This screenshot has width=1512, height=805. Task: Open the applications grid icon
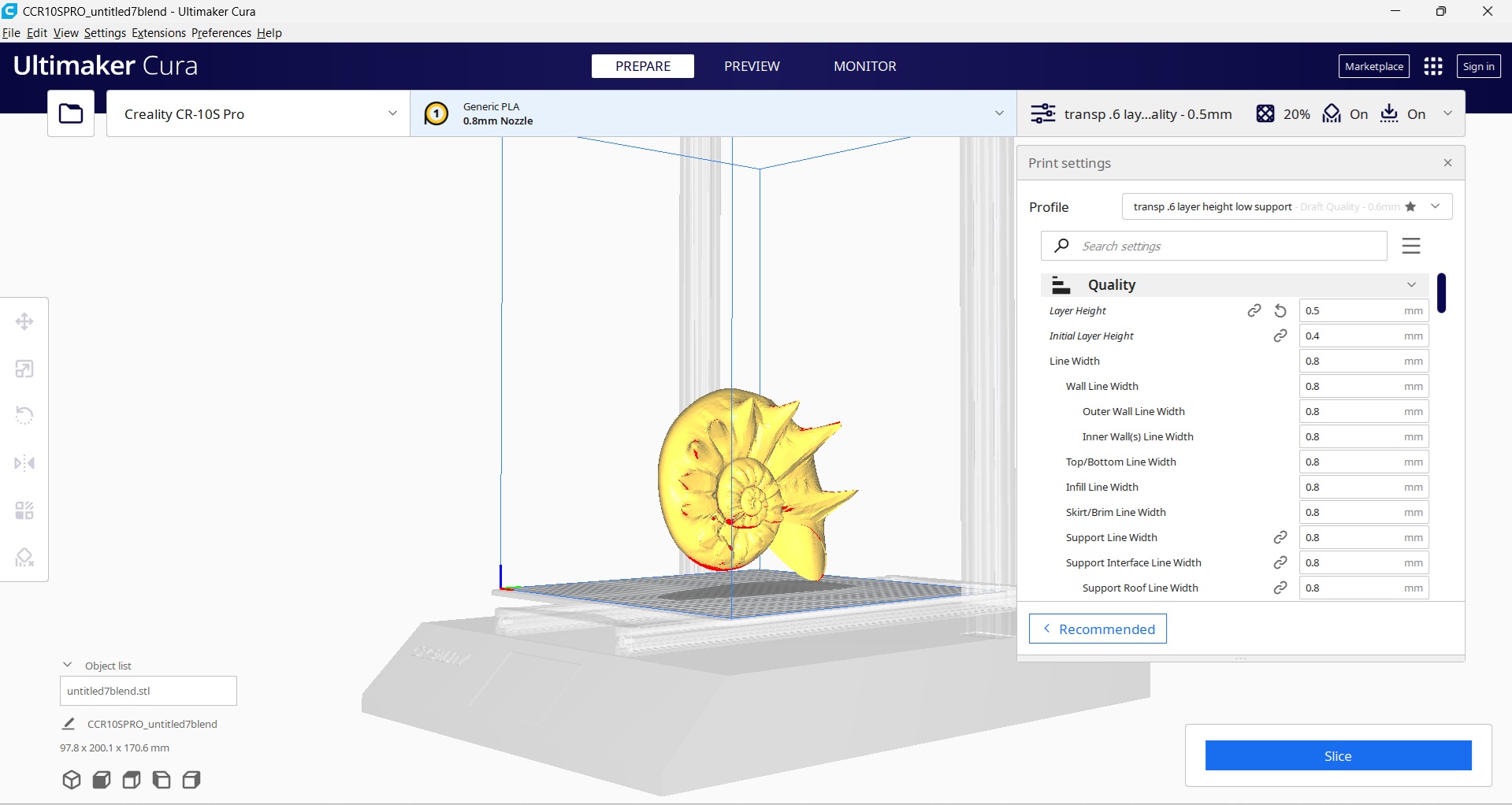pyautogui.click(x=1433, y=67)
